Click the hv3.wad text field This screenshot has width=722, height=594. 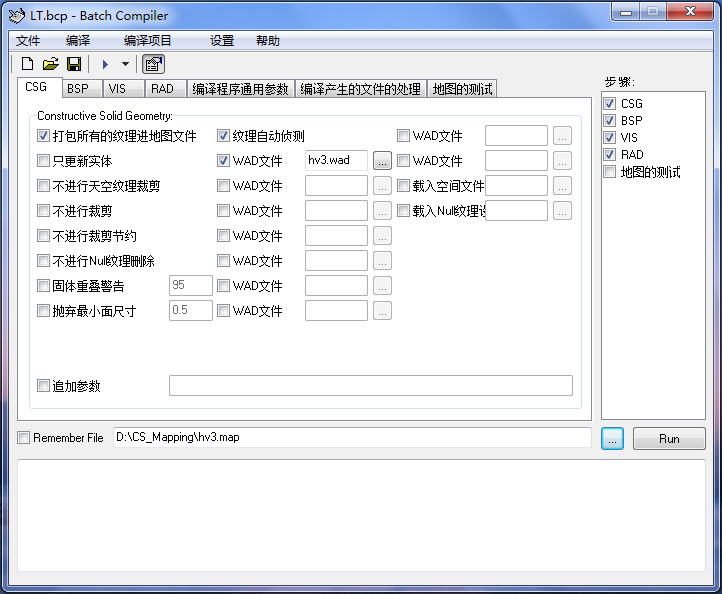point(336,160)
